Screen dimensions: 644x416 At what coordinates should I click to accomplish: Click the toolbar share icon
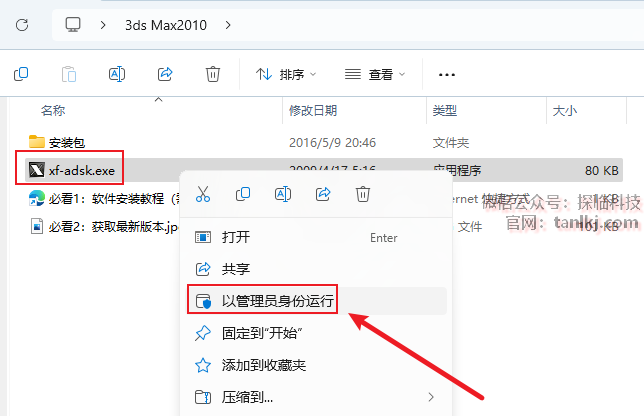(x=165, y=74)
